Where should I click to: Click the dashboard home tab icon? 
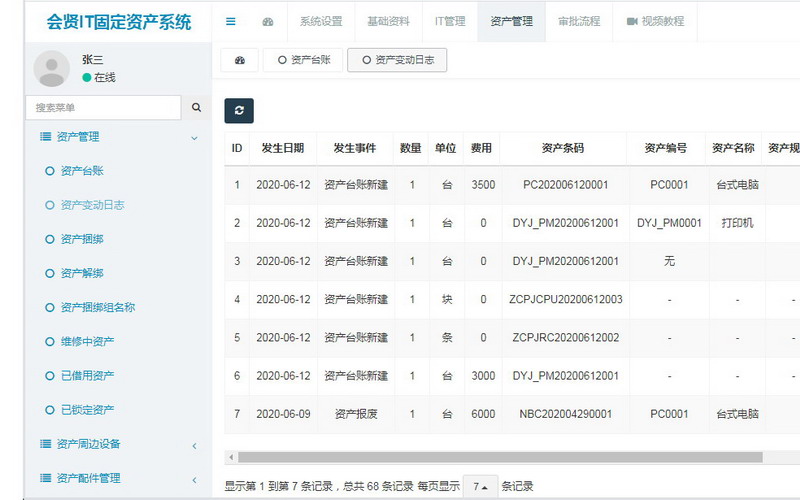pos(239,60)
